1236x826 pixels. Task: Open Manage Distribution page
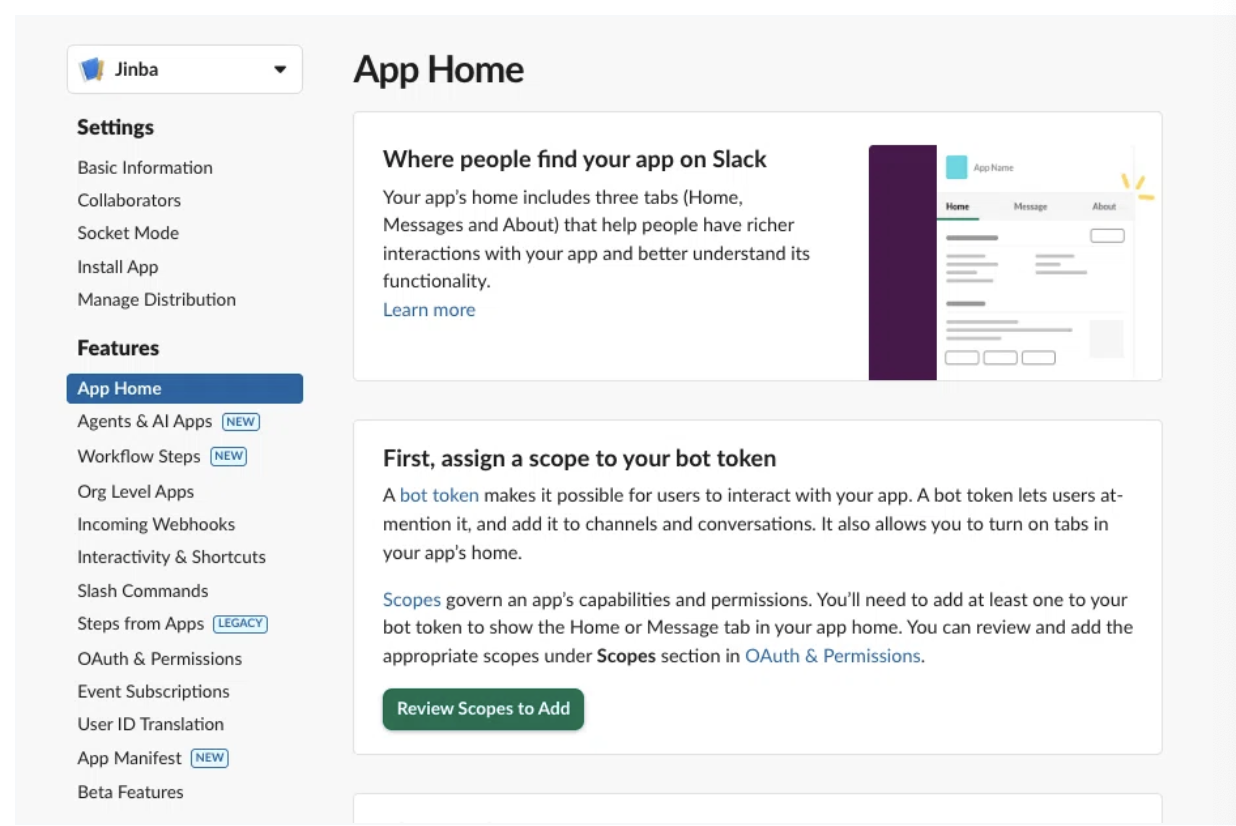pyautogui.click(x=157, y=299)
